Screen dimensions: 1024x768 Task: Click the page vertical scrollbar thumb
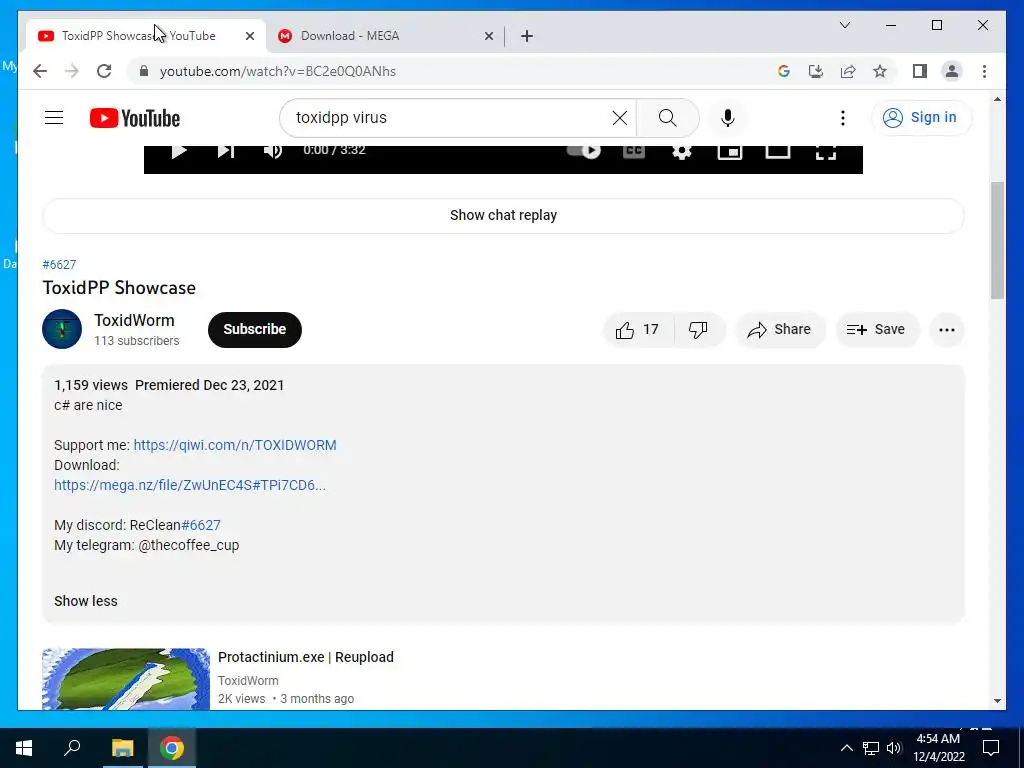pyautogui.click(x=997, y=240)
